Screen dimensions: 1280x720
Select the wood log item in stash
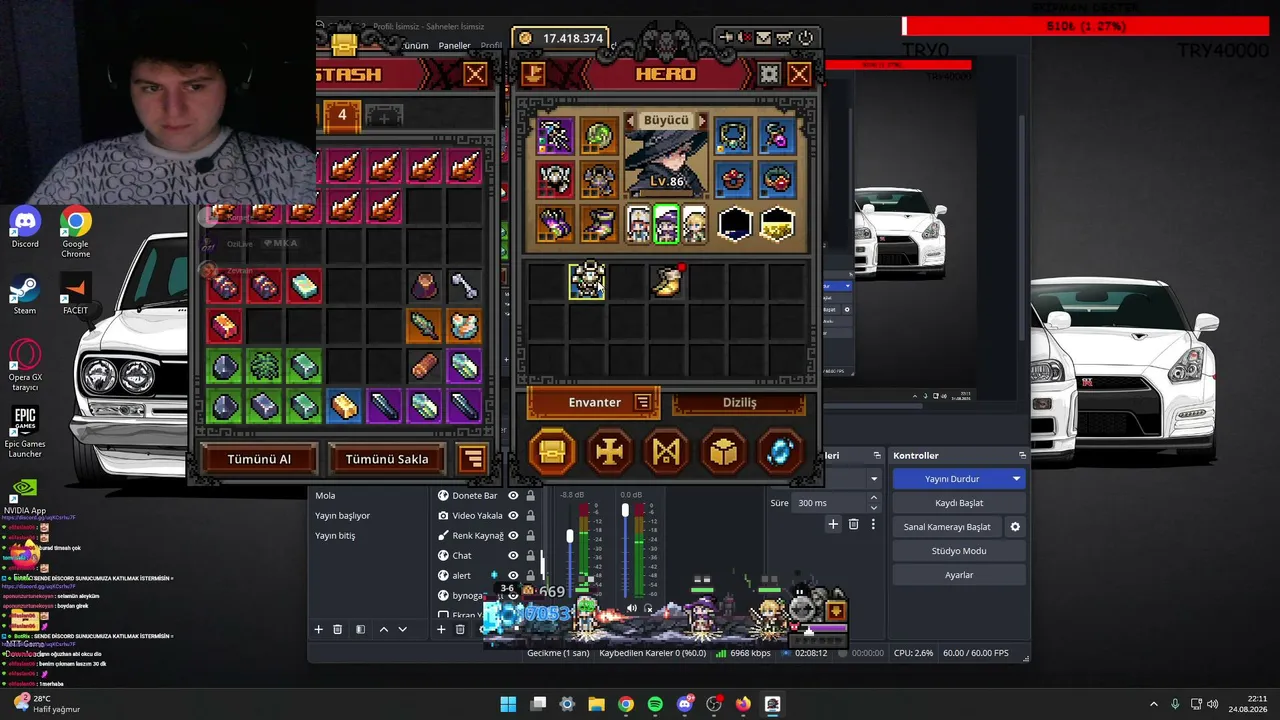coord(424,366)
